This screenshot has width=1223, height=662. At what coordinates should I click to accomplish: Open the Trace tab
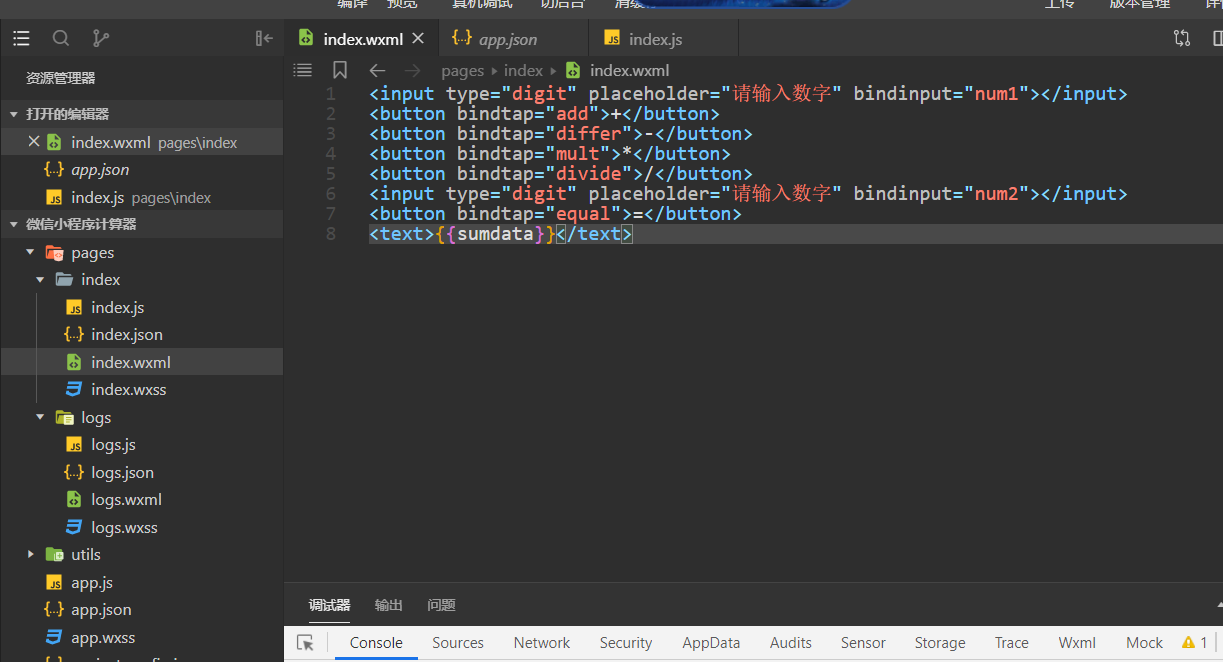pyautogui.click(x=1012, y=643)
